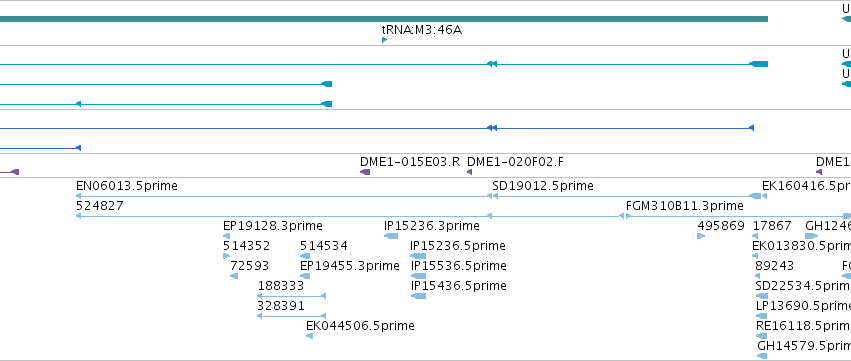The height and width of the screenshot is (361, 851).
Task: Select the EK044506.5prime feature glyph
Action: [309, 336]
